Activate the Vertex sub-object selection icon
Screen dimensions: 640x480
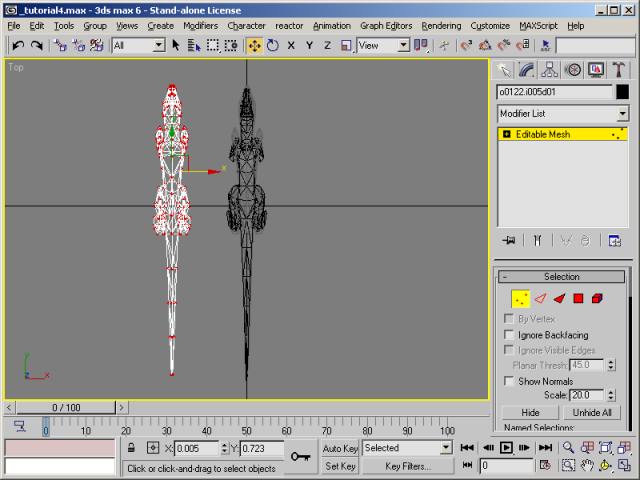pos(520,298)
